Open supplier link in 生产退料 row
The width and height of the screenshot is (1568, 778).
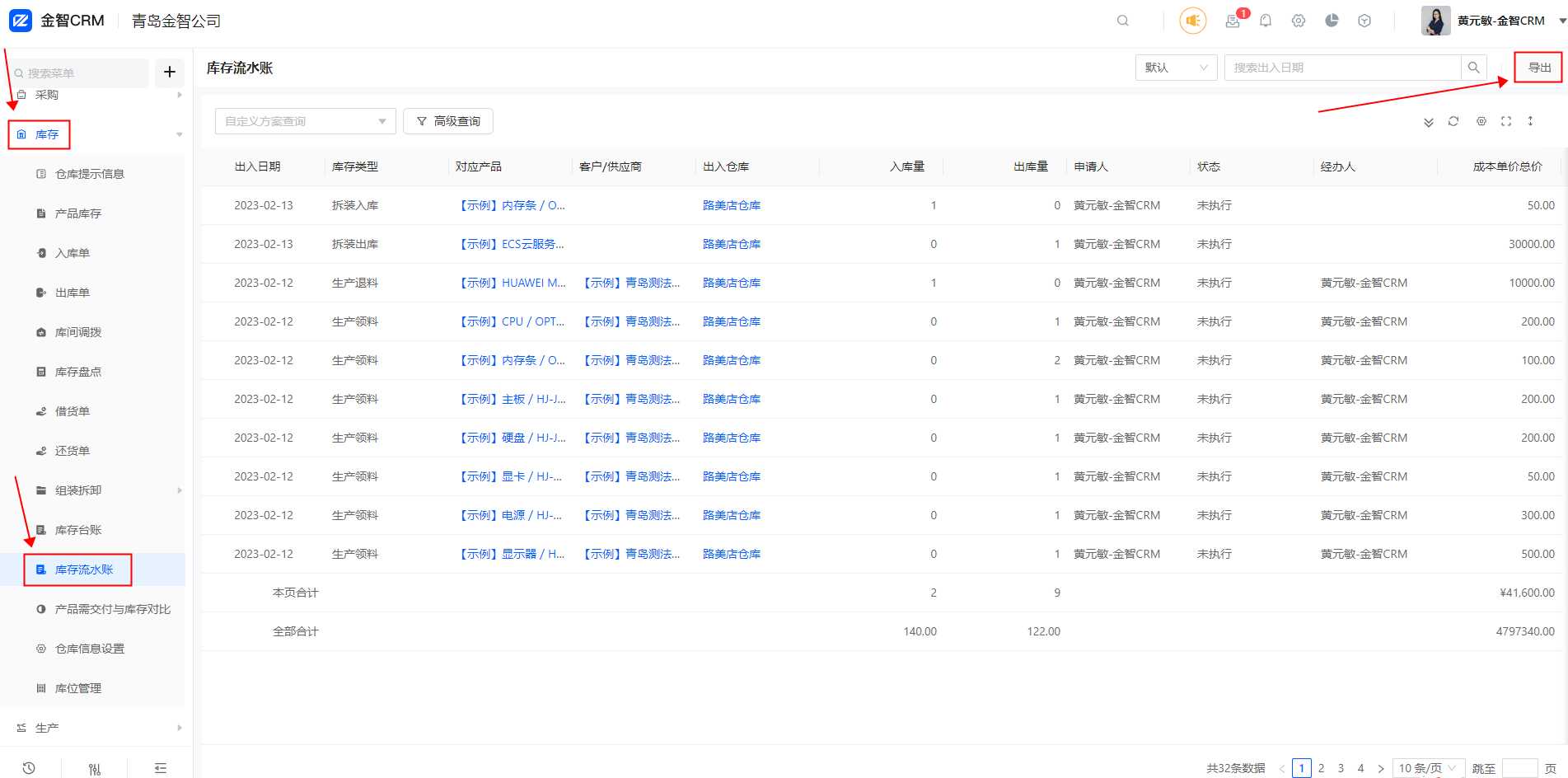tap(630, 283)
